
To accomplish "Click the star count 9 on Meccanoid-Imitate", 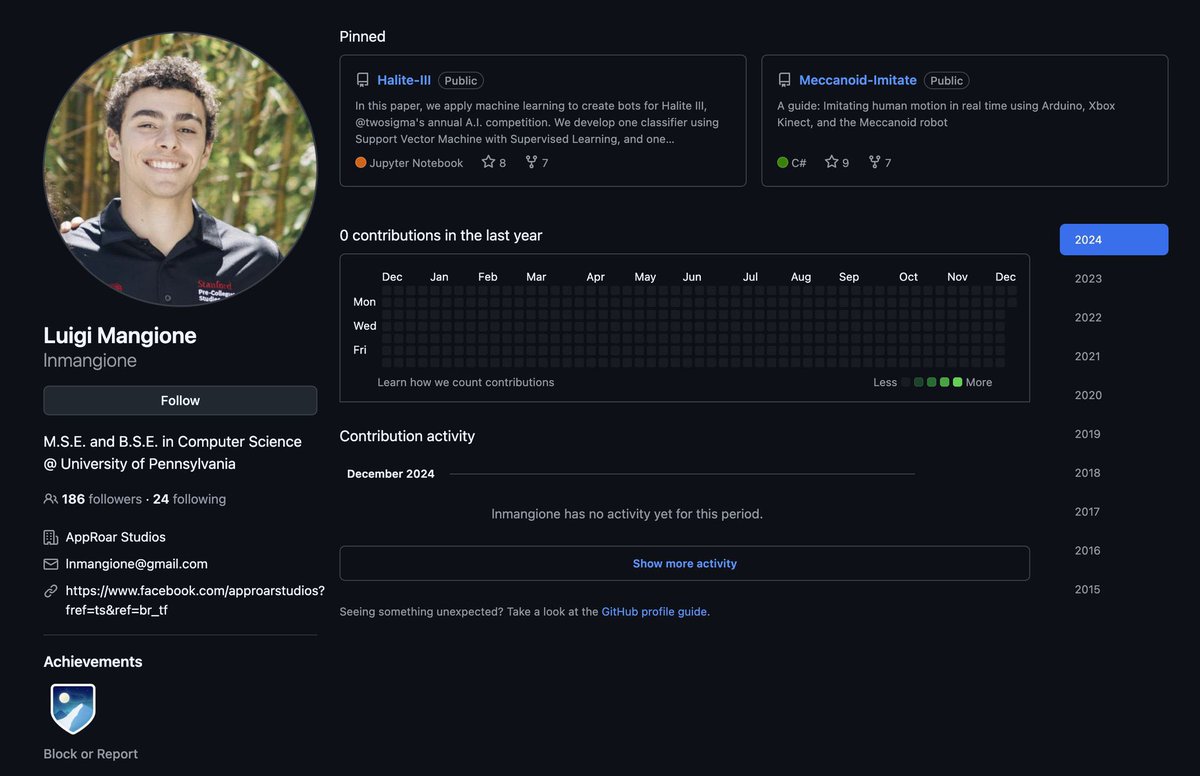I will coord(846,163).
